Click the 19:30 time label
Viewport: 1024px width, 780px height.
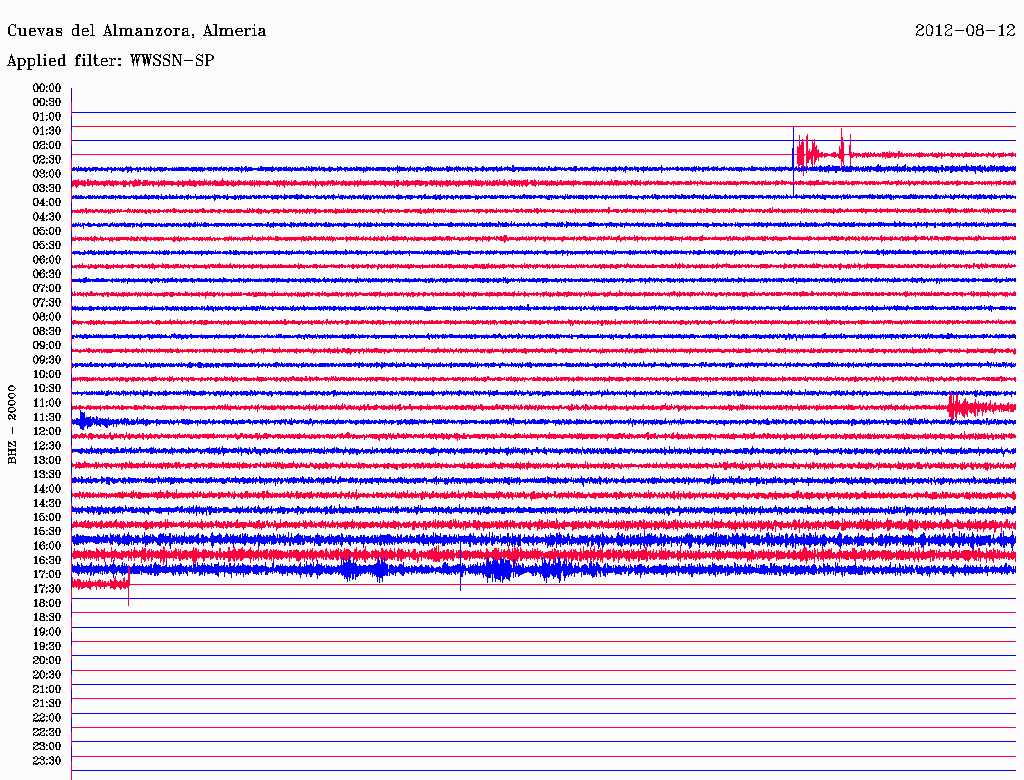tap(47, 646)
